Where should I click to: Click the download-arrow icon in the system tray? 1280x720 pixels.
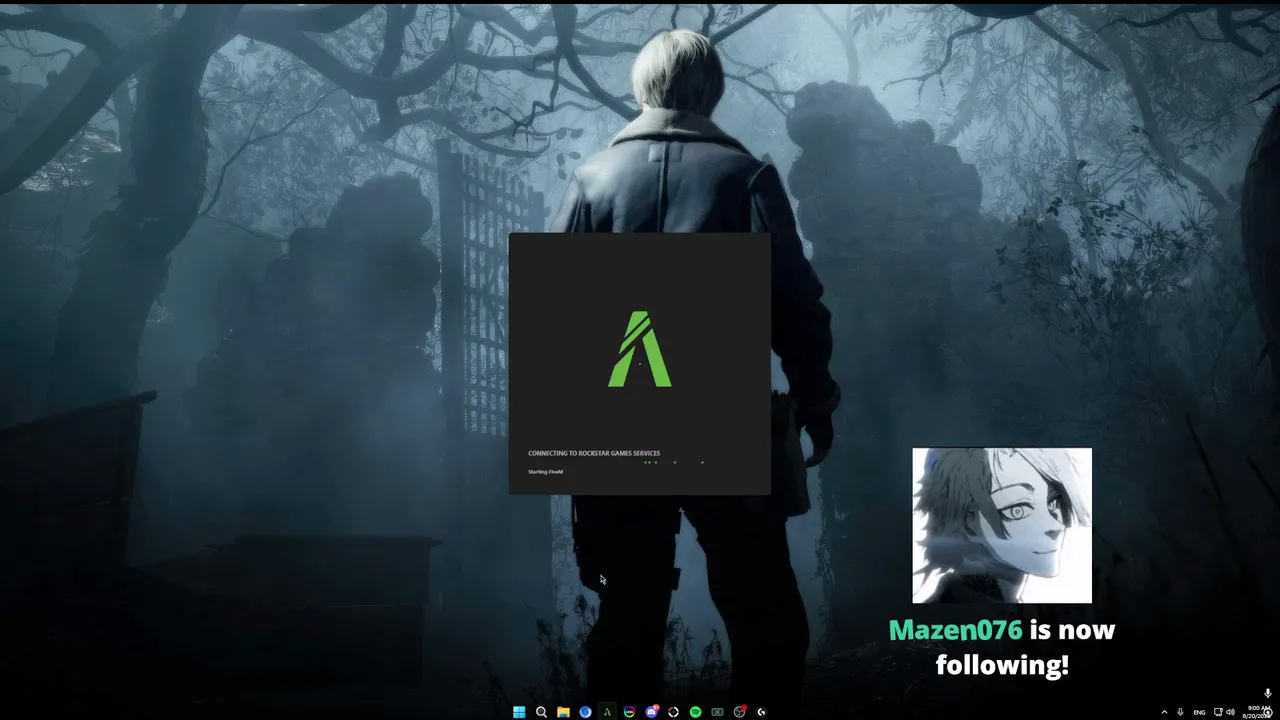[x=1181, y=712]
